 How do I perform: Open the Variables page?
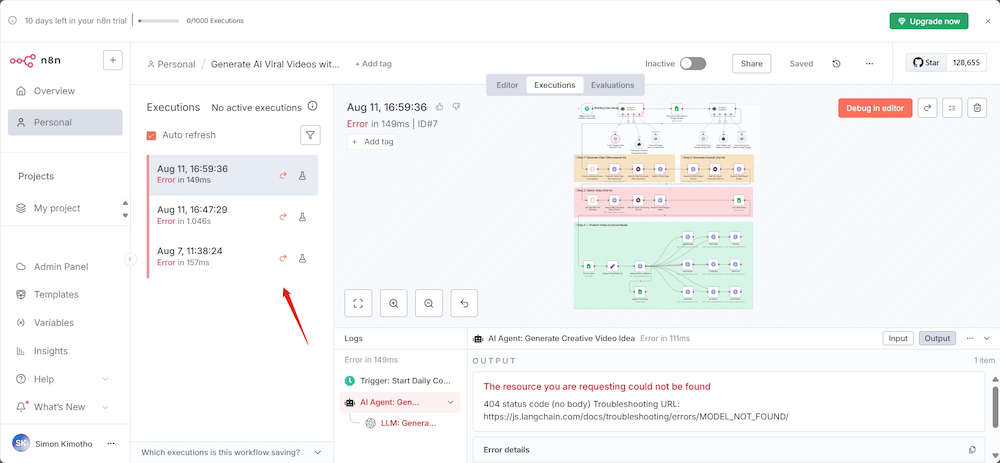click(x=54, y=323)
